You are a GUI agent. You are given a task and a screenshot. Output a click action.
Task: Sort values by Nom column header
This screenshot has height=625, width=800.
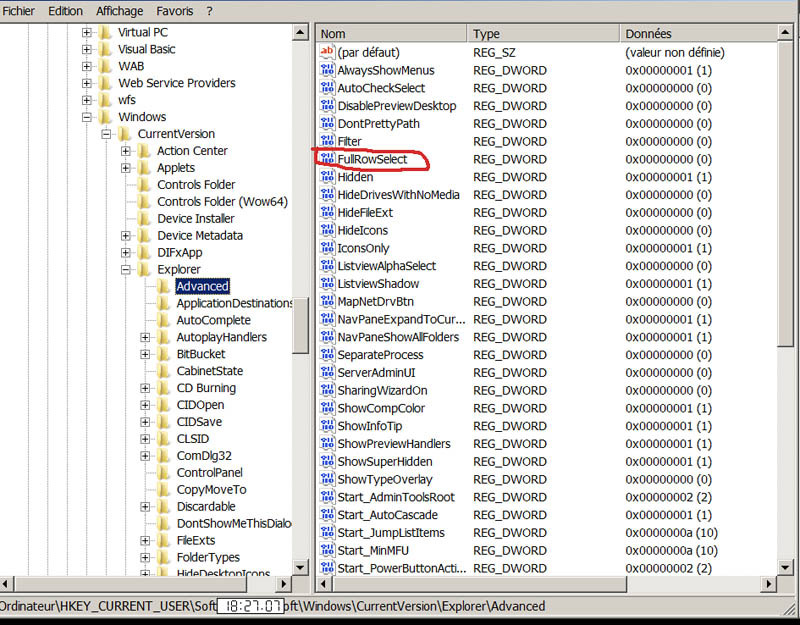(x=391, y=34)
